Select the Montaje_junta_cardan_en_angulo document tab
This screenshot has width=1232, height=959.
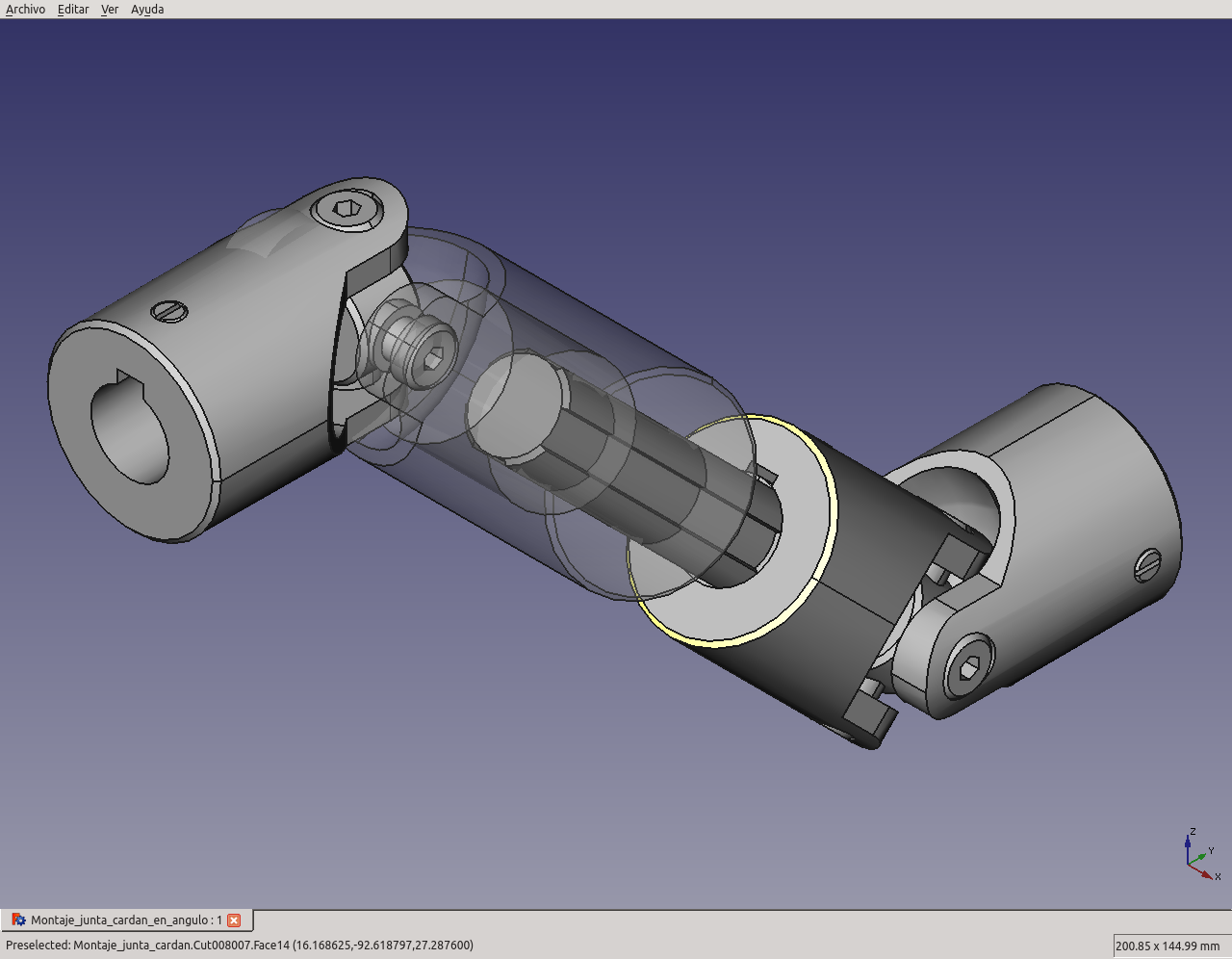click(x=127, y=920)
